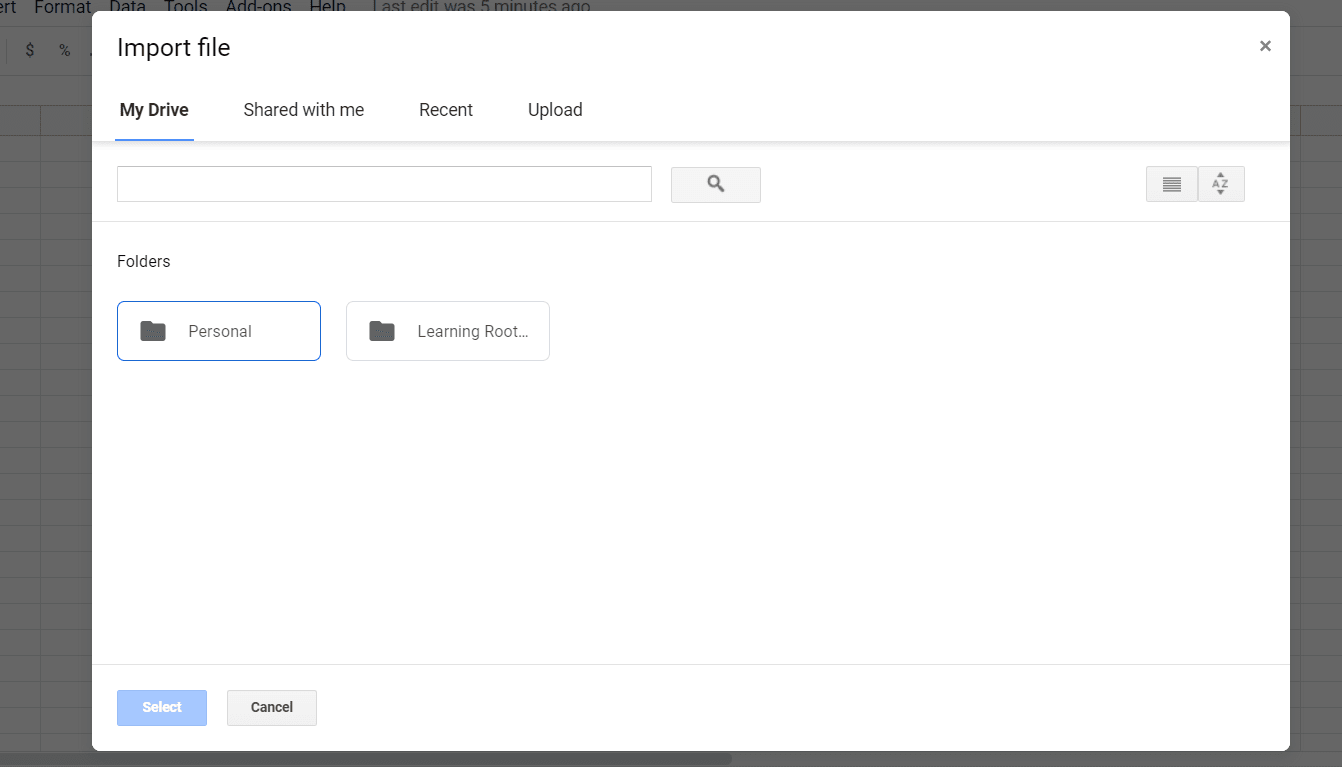This screenshot has height=767, width=1342.
Task: Click the Personal folder icon
Action: tap(153, 331)
